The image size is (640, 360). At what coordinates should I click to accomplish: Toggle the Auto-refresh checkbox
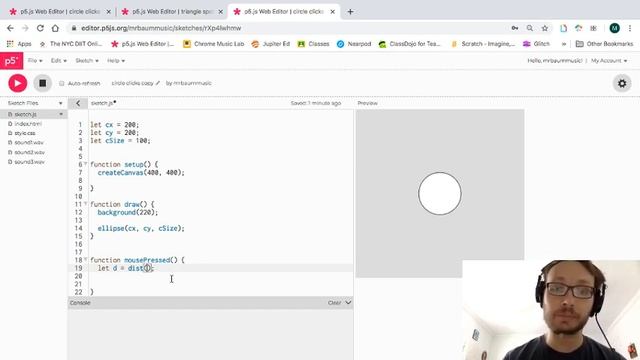(x=62, y=83)
